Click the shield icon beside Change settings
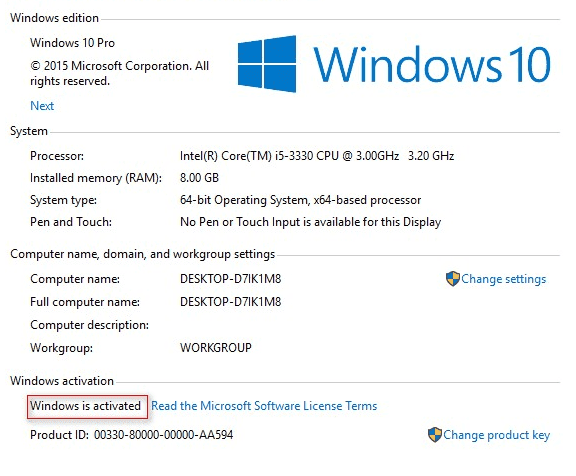The width and height of the screenshot is (576, 476). pyautogui.click(x=453, y=279)
